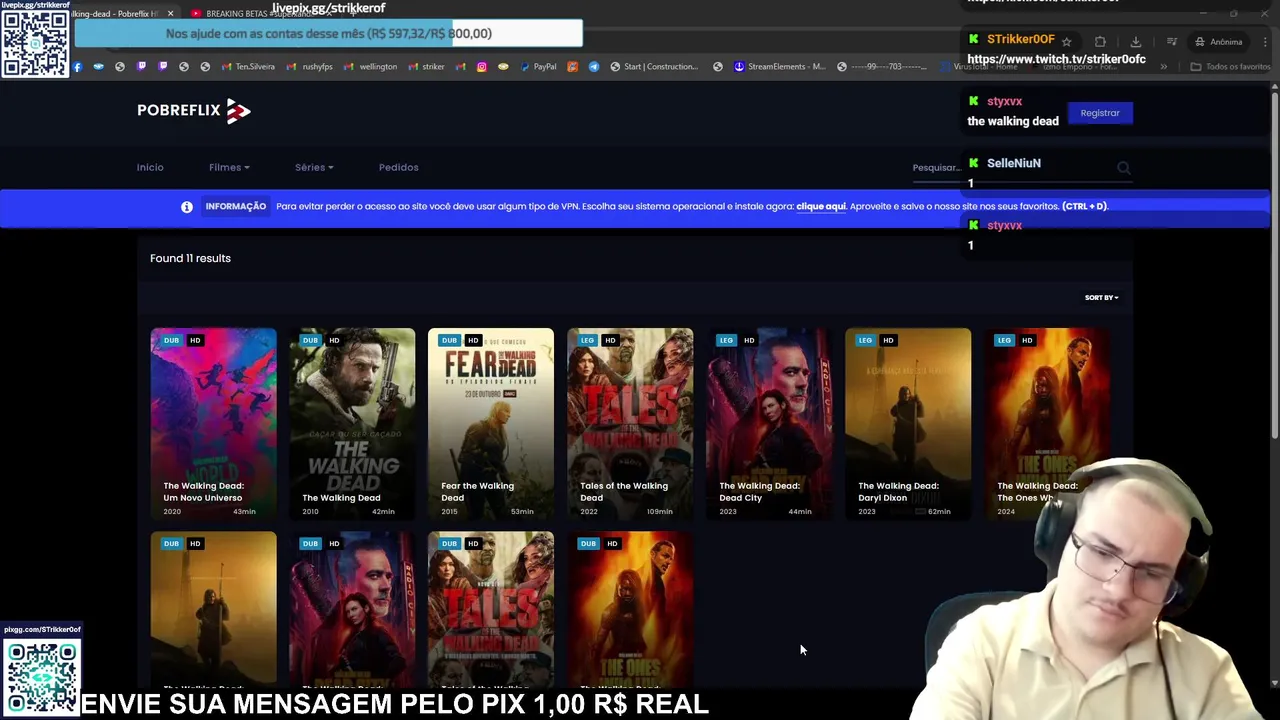Open the Telegram bookmark icon
Viewport: 1280px width, 720px height.
[x=593, y=67]
